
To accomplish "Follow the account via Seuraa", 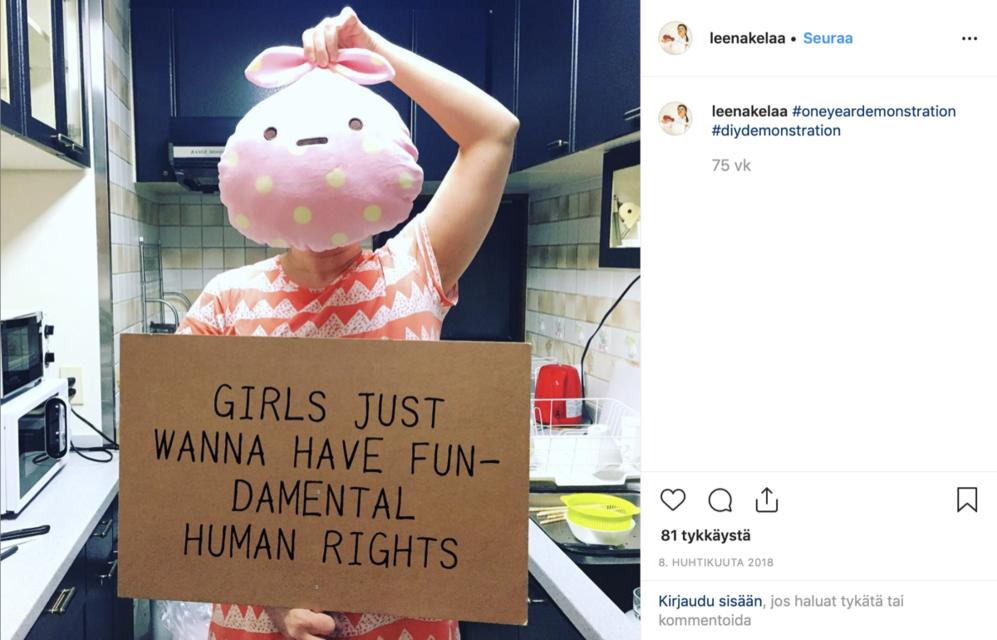I will (828, 38).
